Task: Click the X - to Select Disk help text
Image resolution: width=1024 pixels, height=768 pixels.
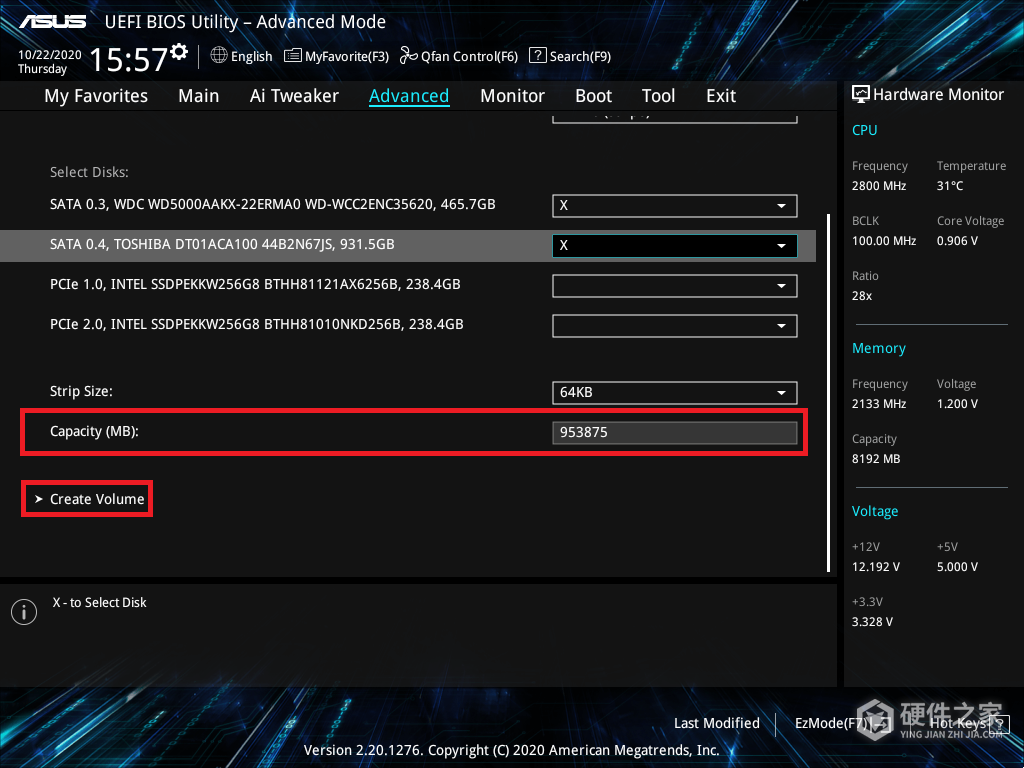Action: tap(99, 603)
